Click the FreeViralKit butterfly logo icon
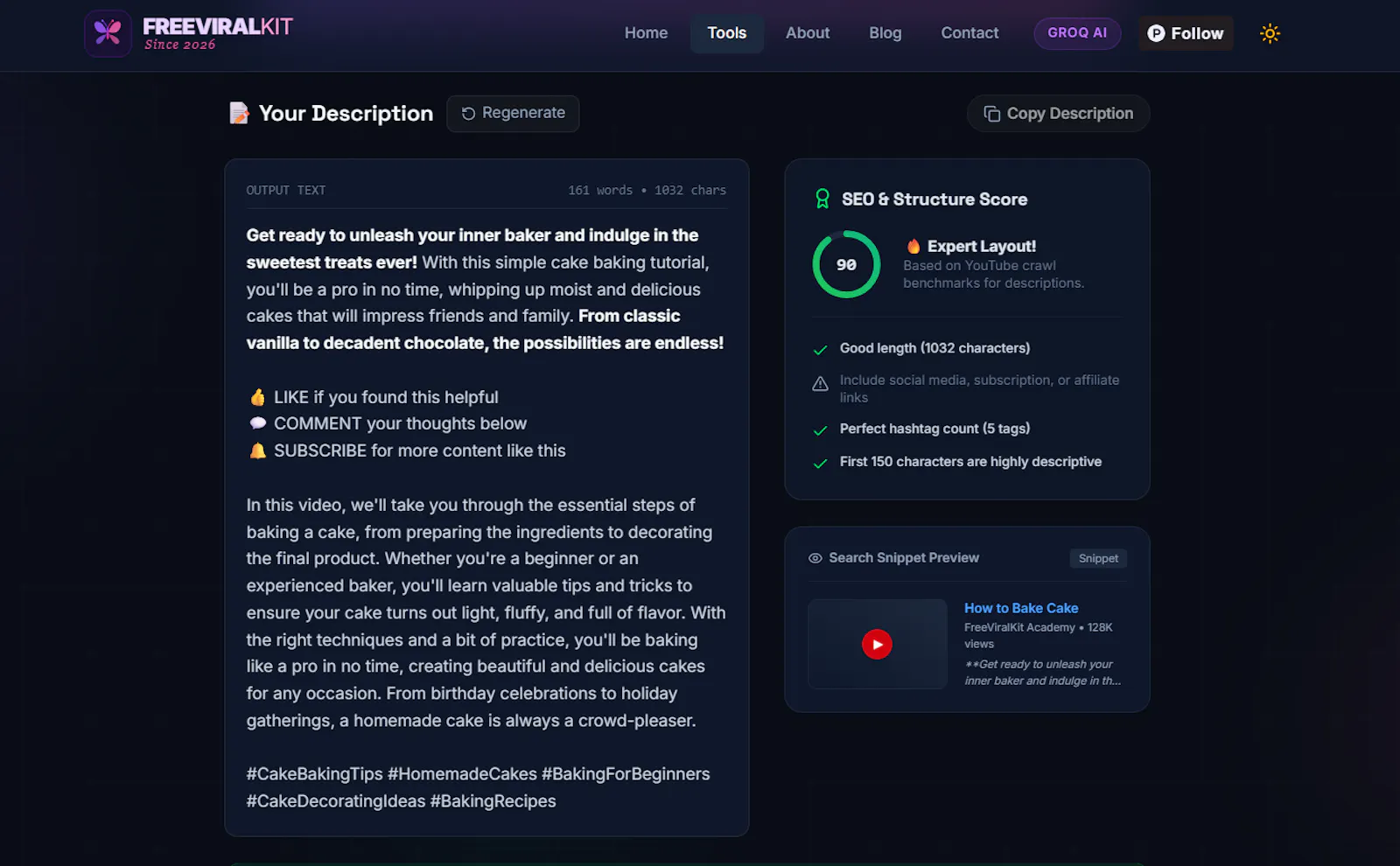The width and height of the screenshot is (1400, 866). coord(108,33)
